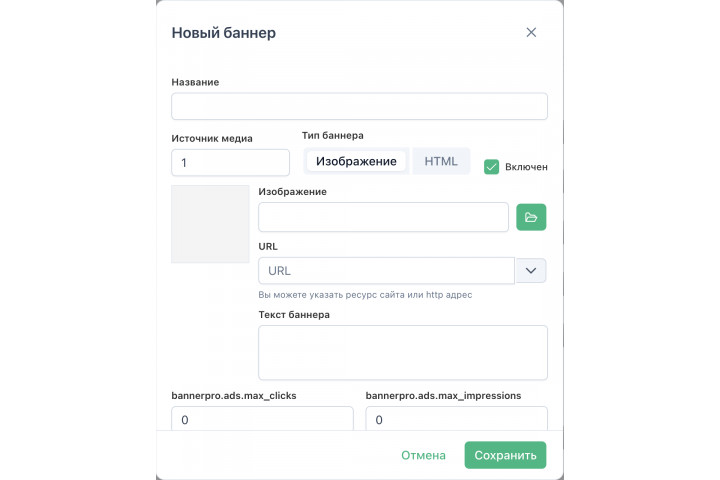Click the Текст баннера text area

pyautogui.click(x=403, y=353)
